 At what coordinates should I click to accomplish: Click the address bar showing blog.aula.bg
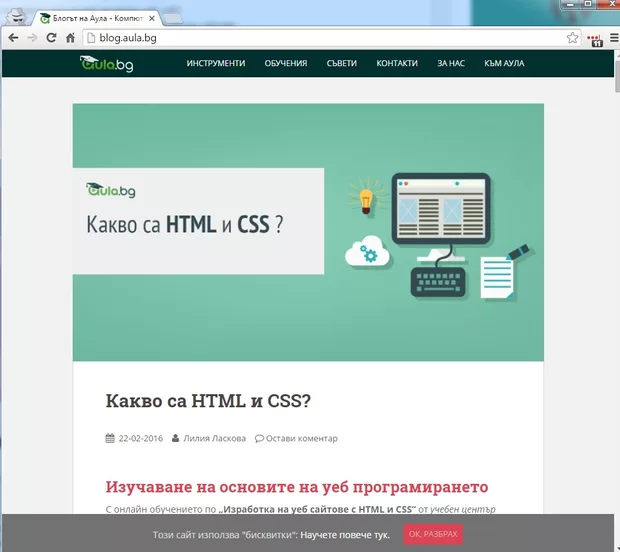click(x=331, y=38)
